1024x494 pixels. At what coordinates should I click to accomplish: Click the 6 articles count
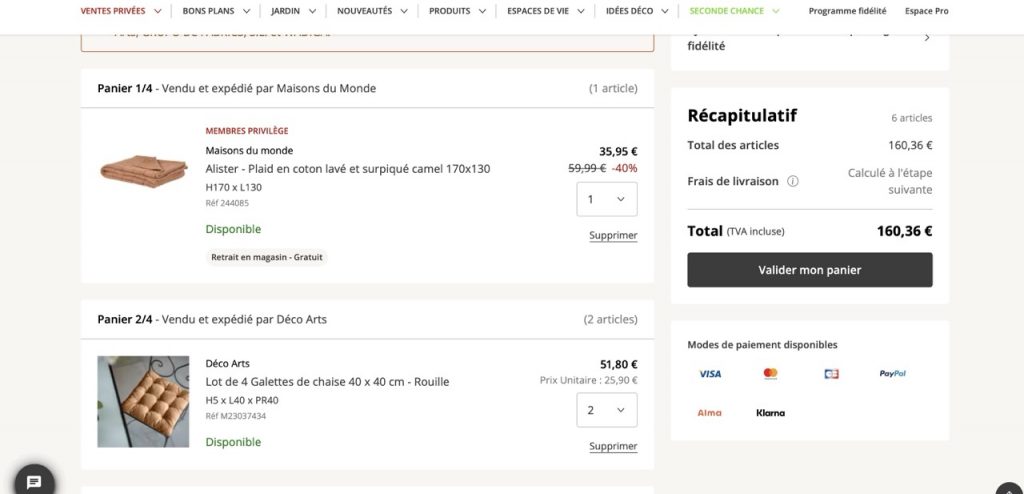(x=912, y=118)
